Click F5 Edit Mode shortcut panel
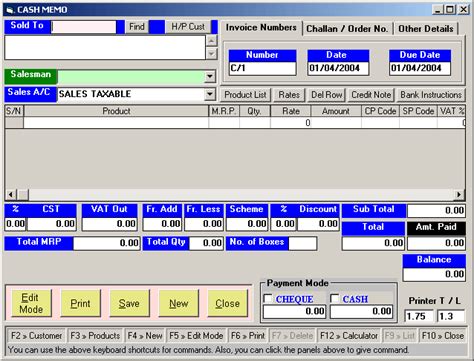The height and width of the screenshot is (361, 474). point(196,336)
